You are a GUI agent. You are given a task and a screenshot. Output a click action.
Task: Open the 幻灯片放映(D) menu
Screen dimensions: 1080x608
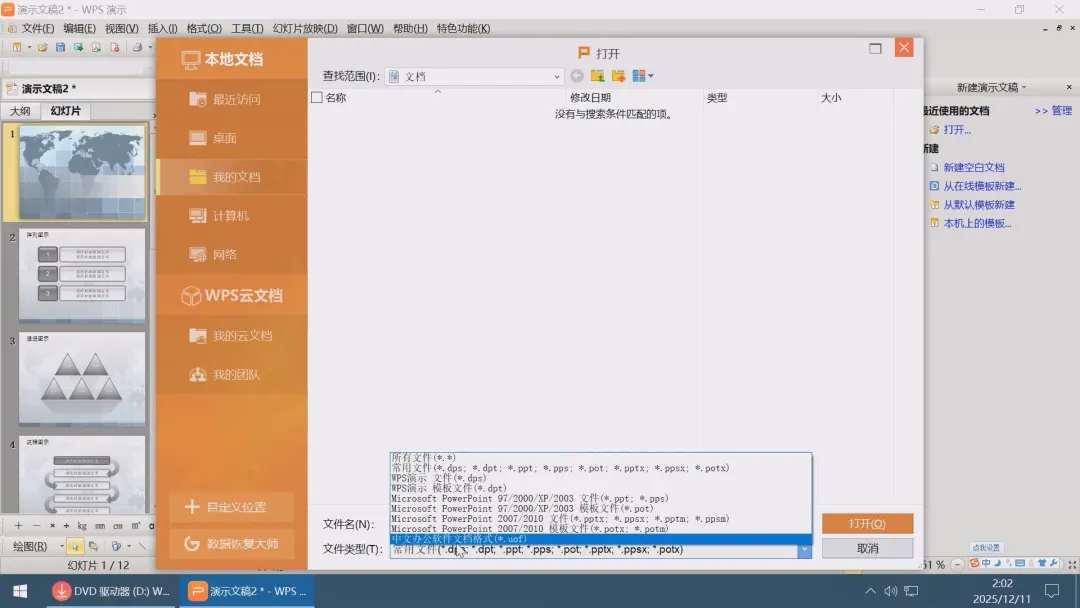pos(305,28)
